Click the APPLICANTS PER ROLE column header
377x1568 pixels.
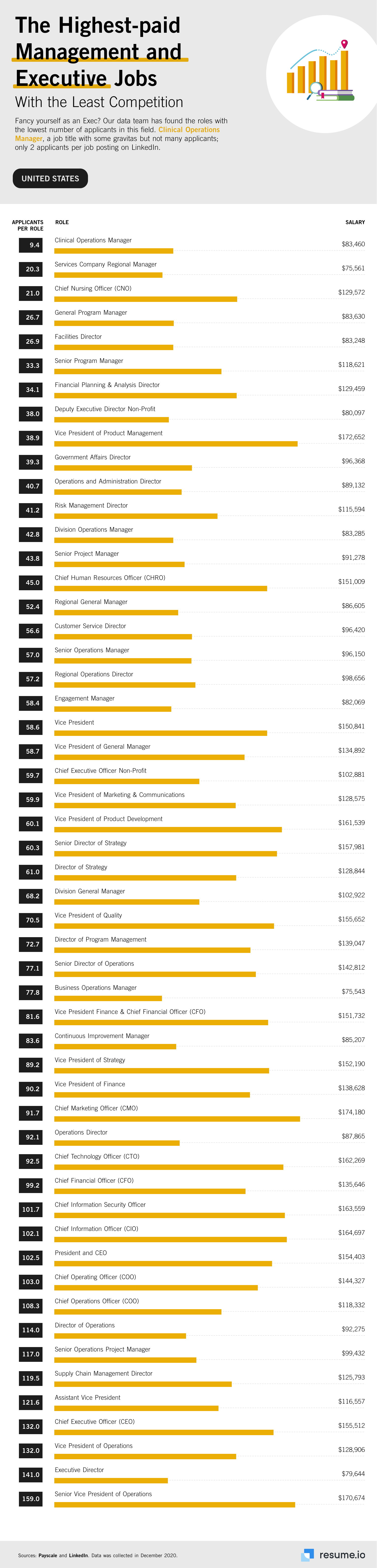click(28, 225)
